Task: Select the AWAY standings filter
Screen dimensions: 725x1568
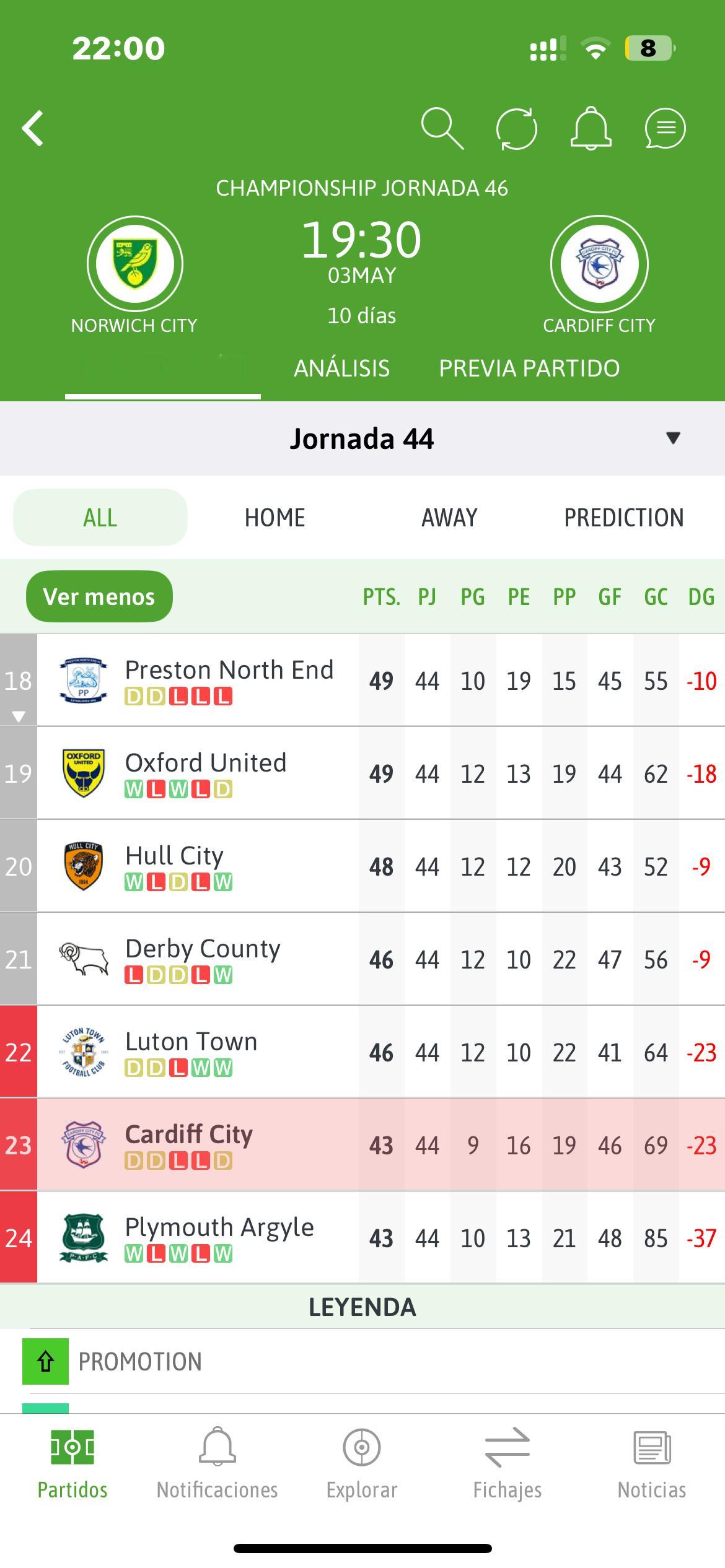Action: pos(449,518)
